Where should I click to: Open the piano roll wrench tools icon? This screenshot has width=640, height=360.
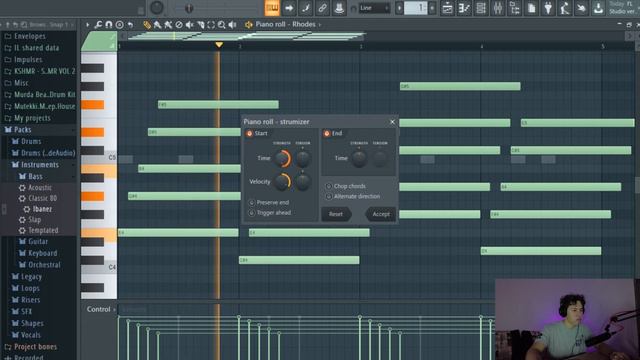(98, 25)
